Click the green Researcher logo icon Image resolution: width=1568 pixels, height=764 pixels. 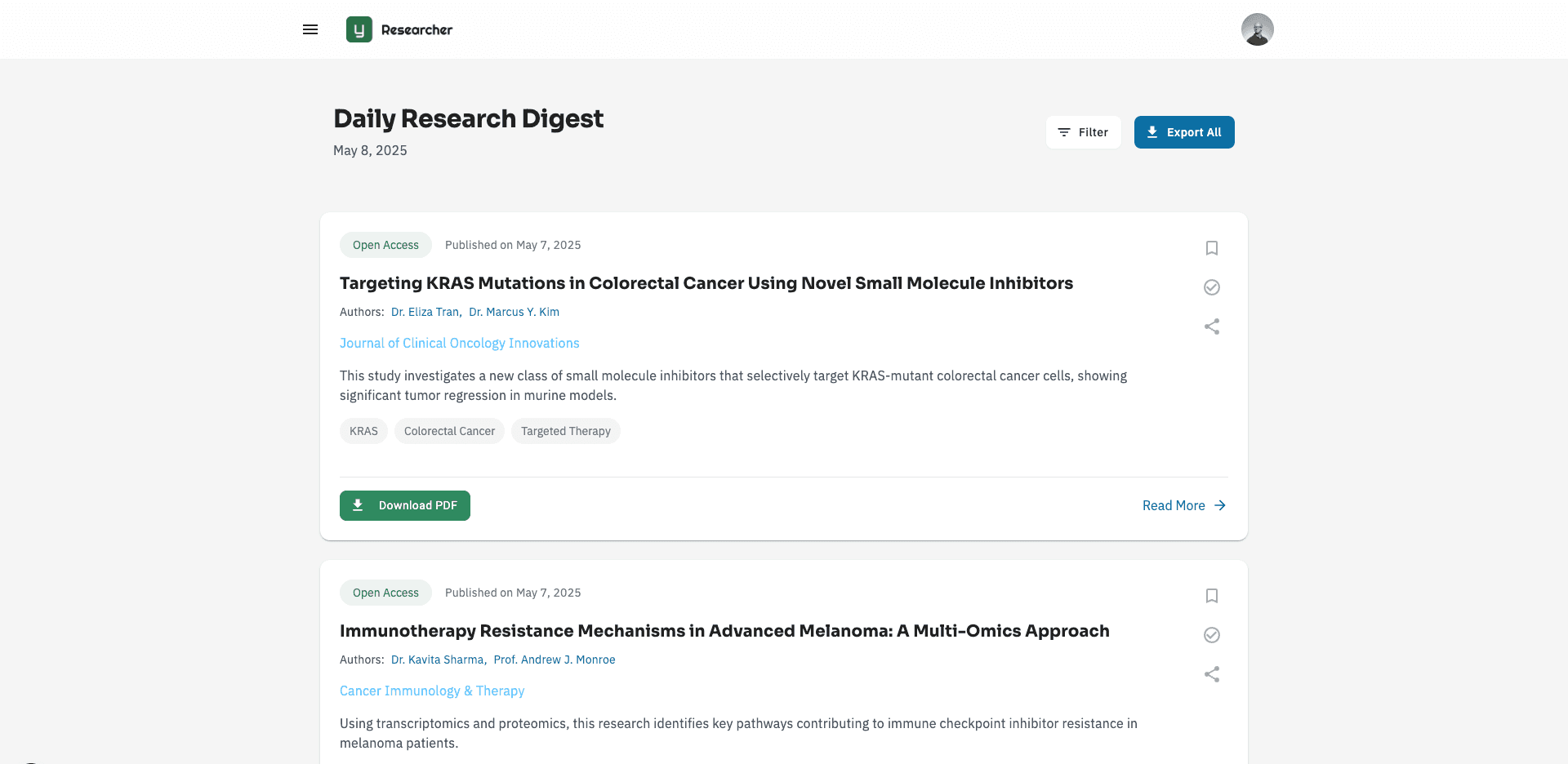pyautogui.click(x=359, y=29)
